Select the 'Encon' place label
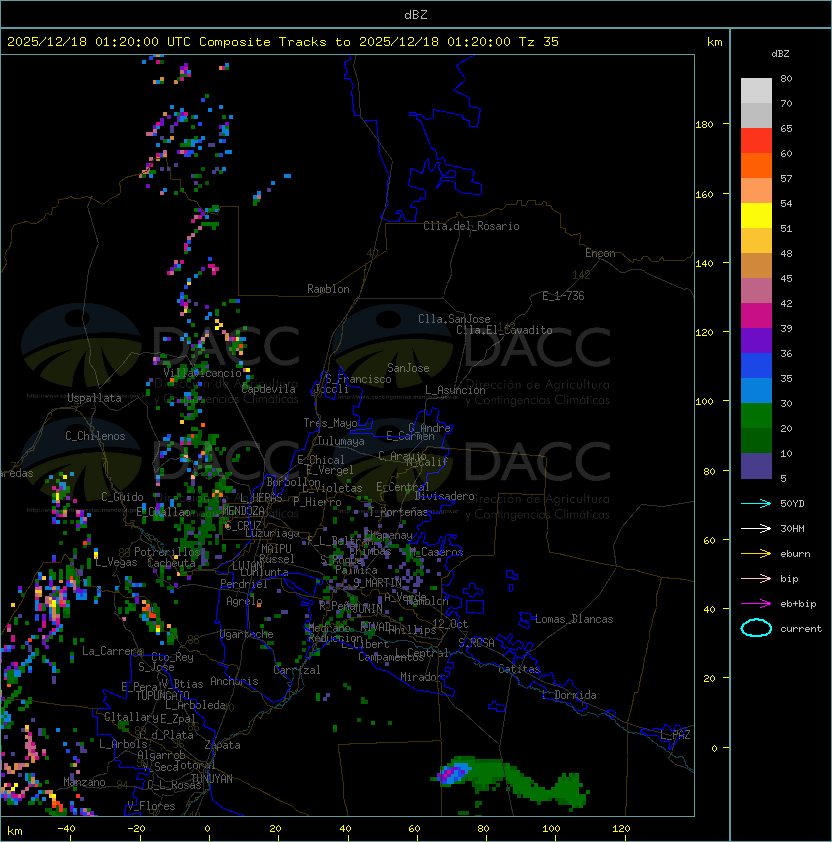 tap(600, 253)
